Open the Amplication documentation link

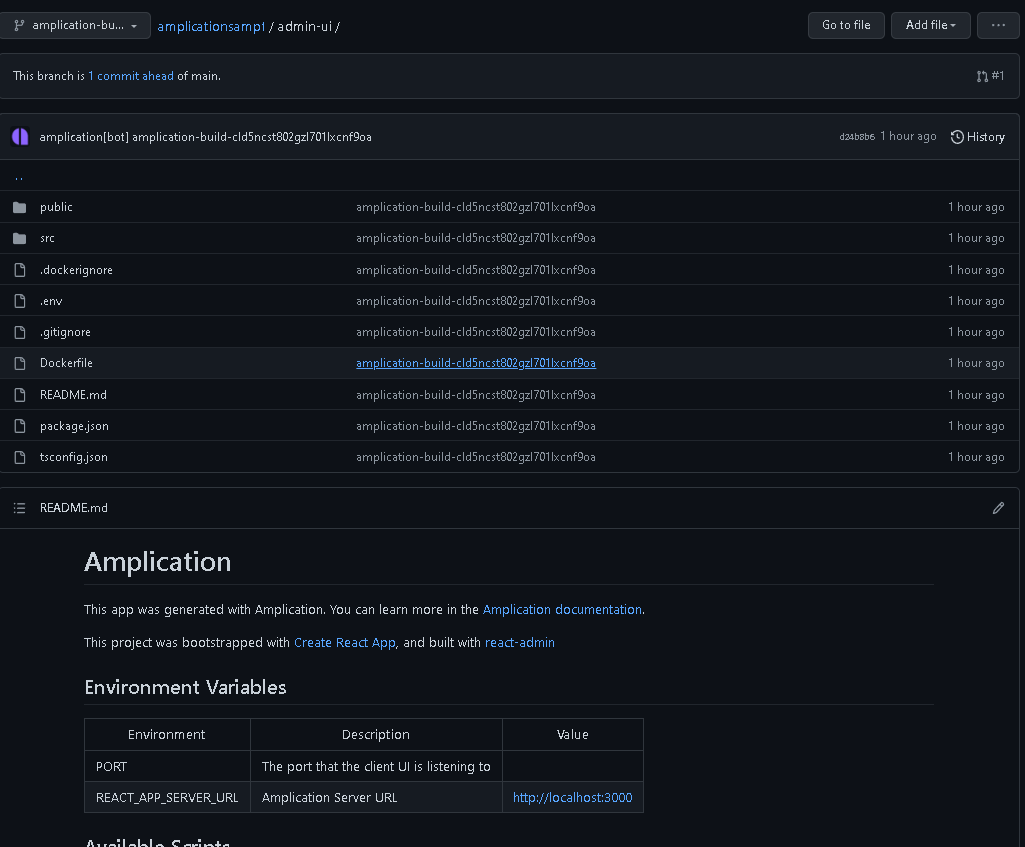562,609
